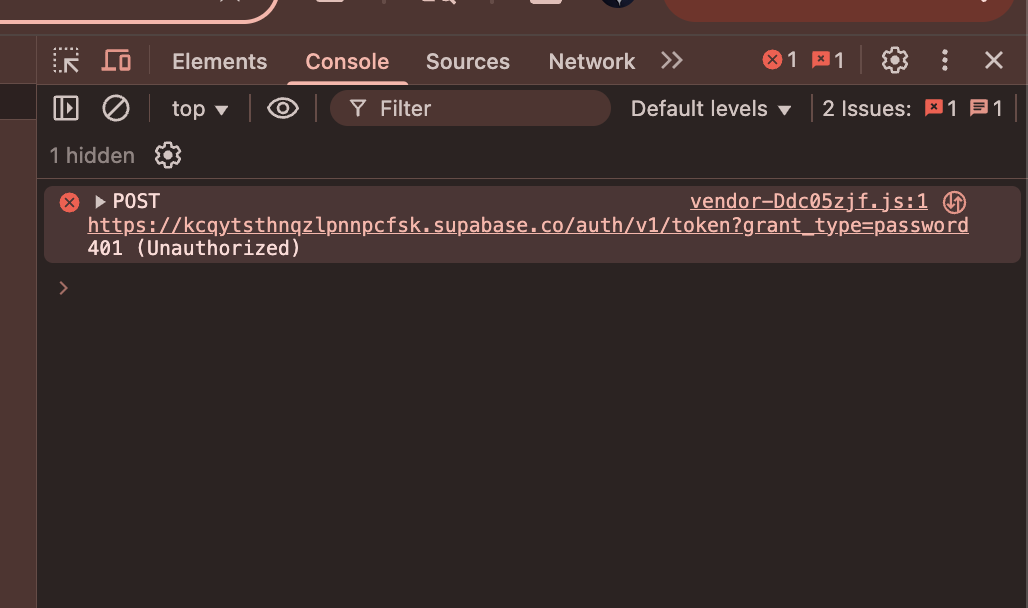Activate the inspect element selector icon

(66, 60)
